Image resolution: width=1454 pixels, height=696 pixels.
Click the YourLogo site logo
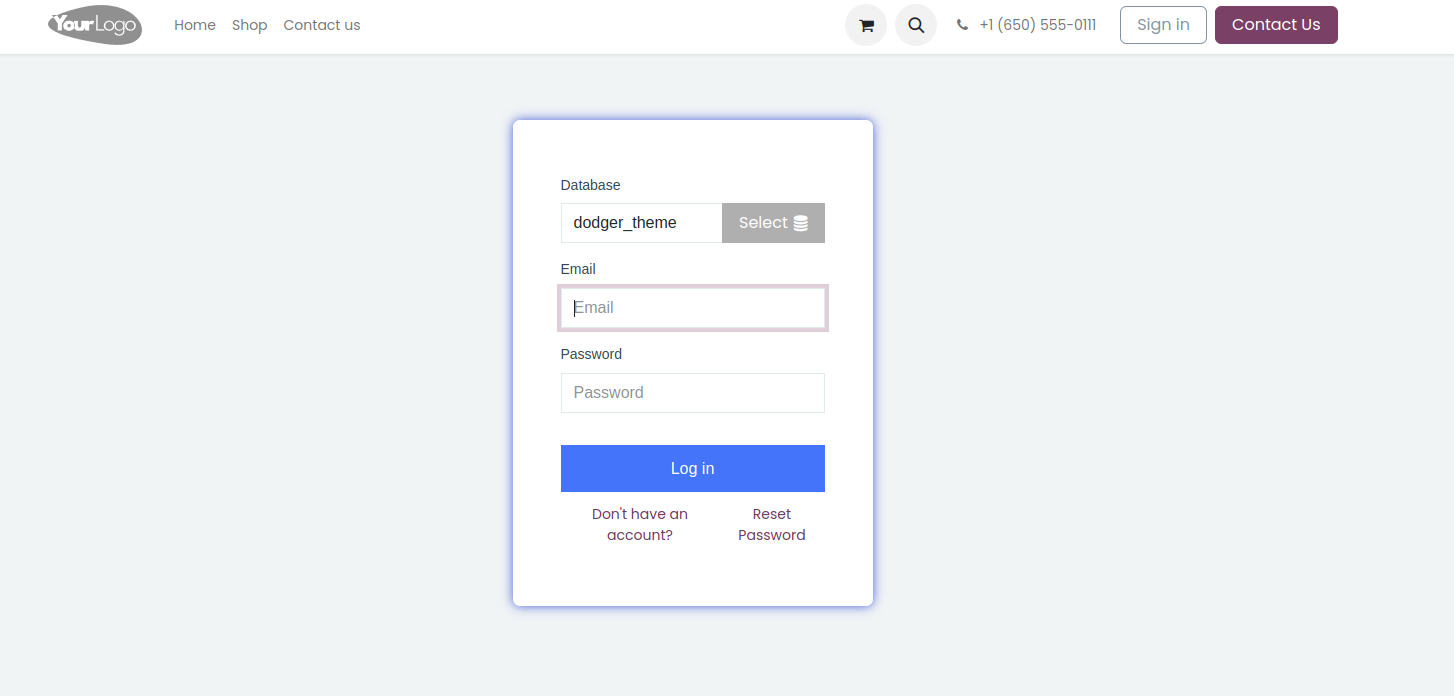(x=95, y=25)
